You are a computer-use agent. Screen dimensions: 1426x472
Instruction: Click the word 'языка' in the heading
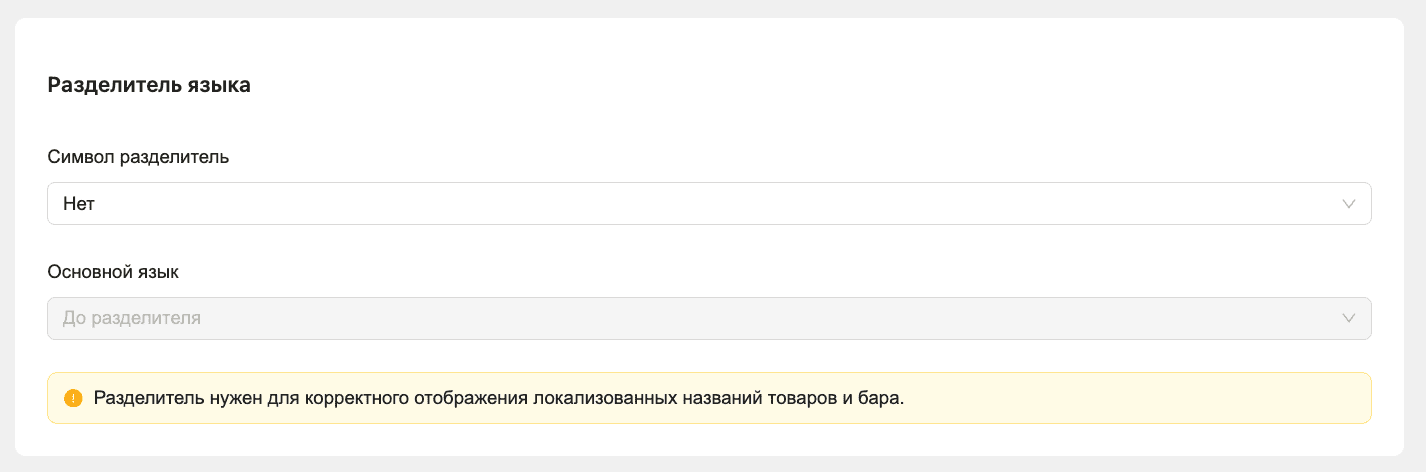218,86
